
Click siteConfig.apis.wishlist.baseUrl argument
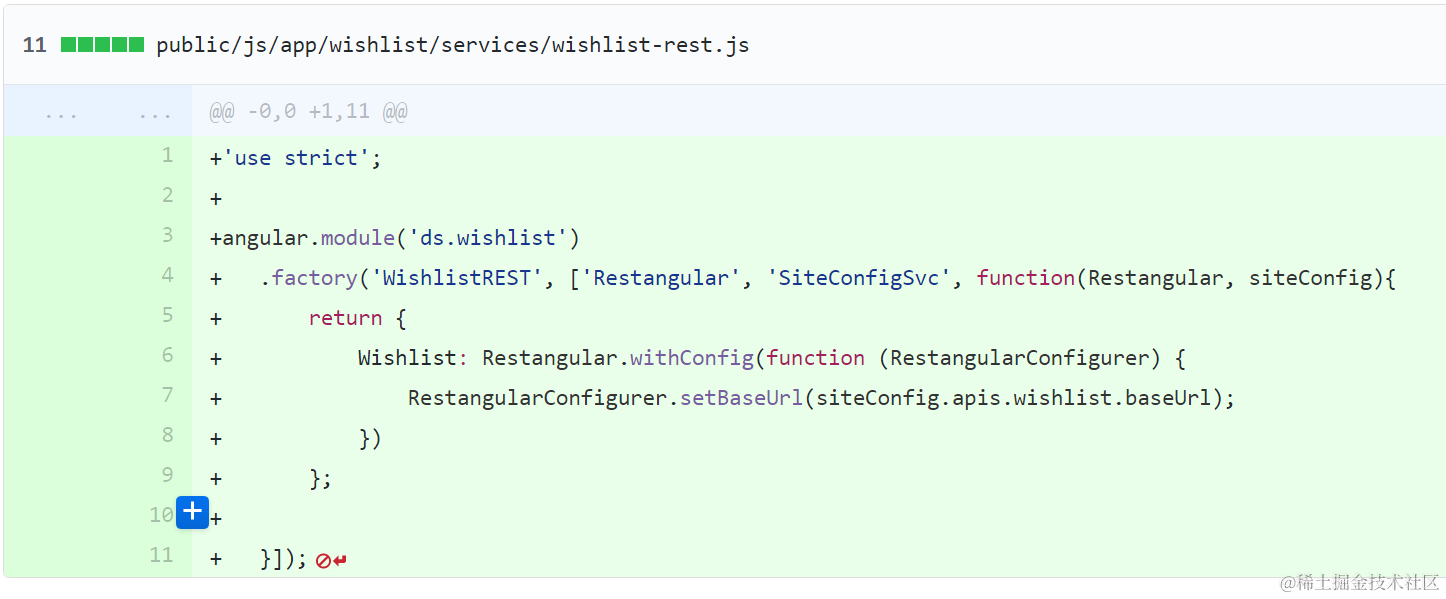tap(1014, 398)
